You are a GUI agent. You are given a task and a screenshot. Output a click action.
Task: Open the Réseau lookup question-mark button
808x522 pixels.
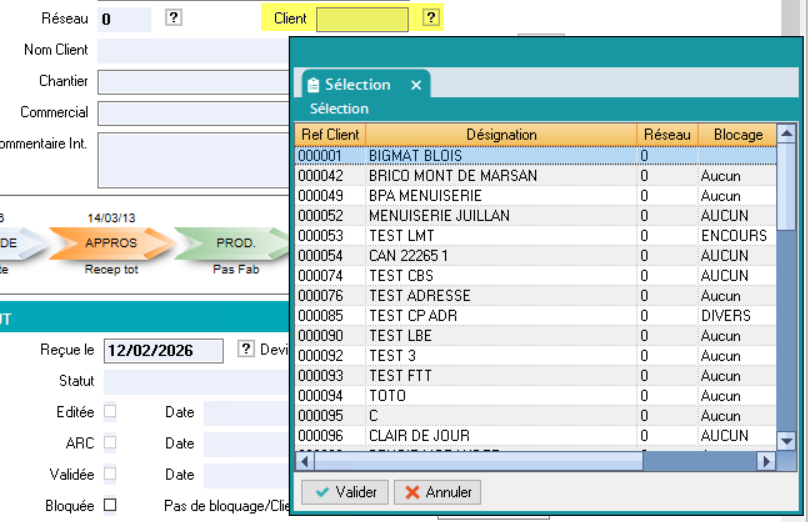[174, 18]
